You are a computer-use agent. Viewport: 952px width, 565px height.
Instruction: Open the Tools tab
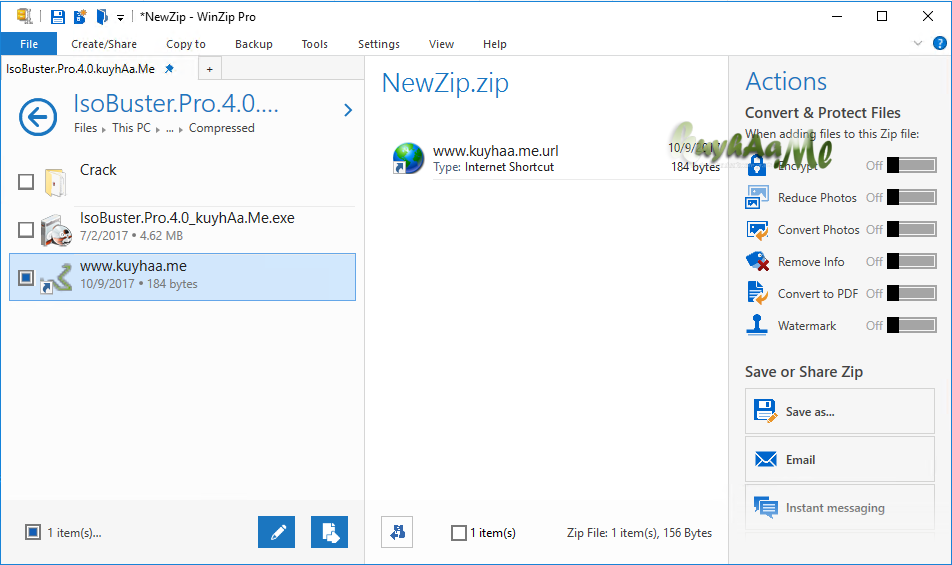[314, 44]
